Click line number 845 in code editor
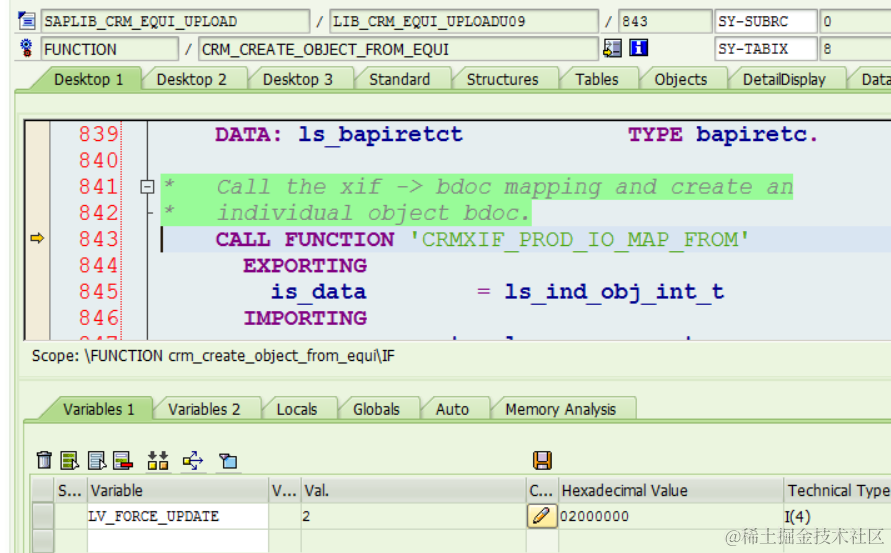 click(x=98, y=292)
